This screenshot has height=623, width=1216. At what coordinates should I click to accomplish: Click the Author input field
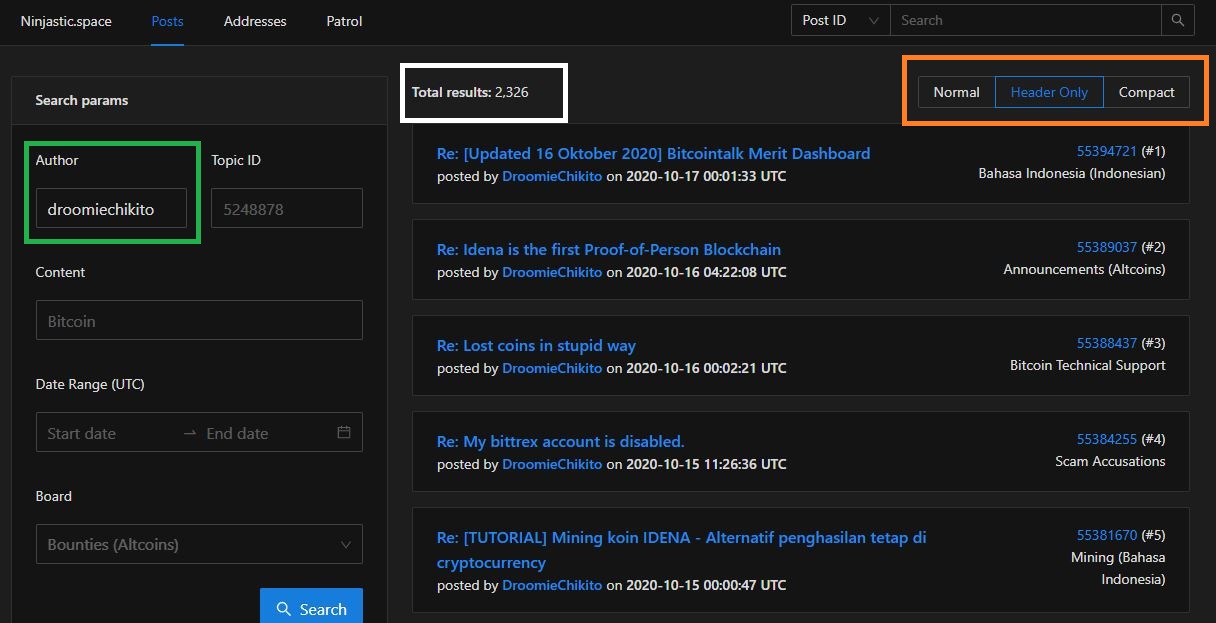tap(111, 209)
